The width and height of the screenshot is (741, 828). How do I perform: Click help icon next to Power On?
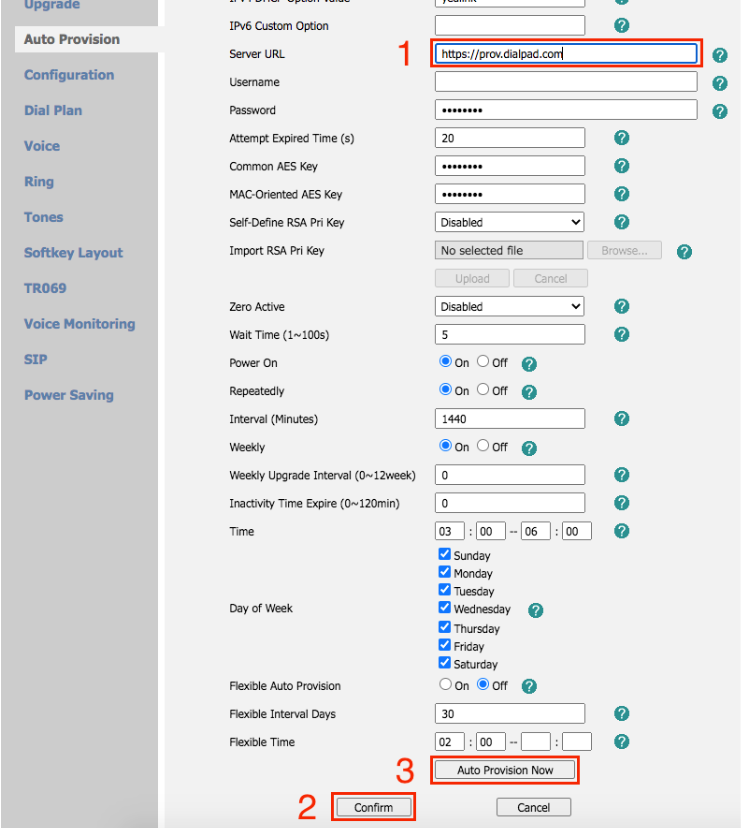(529, 364)
